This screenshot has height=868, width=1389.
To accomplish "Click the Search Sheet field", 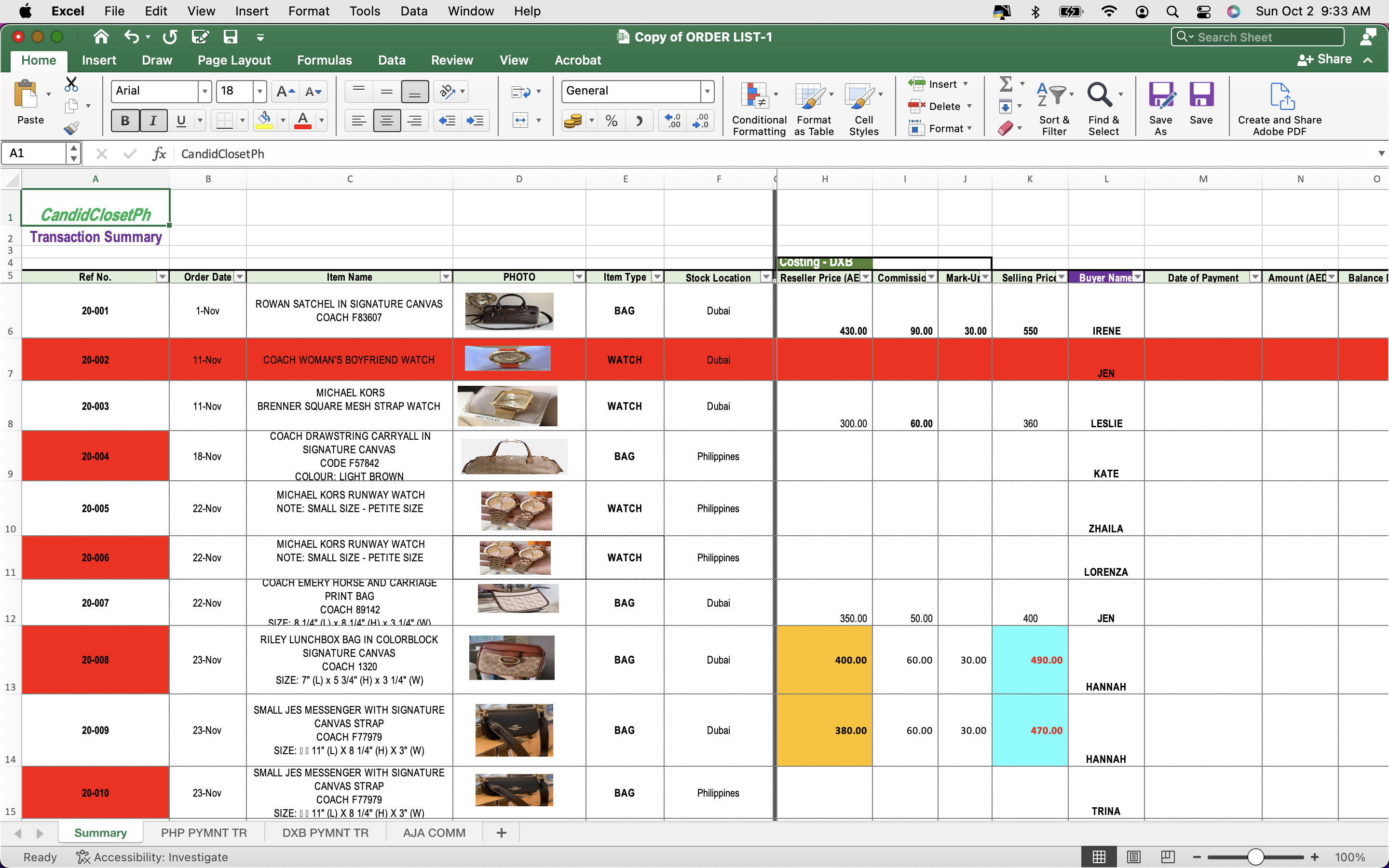I will point(1257,37).
